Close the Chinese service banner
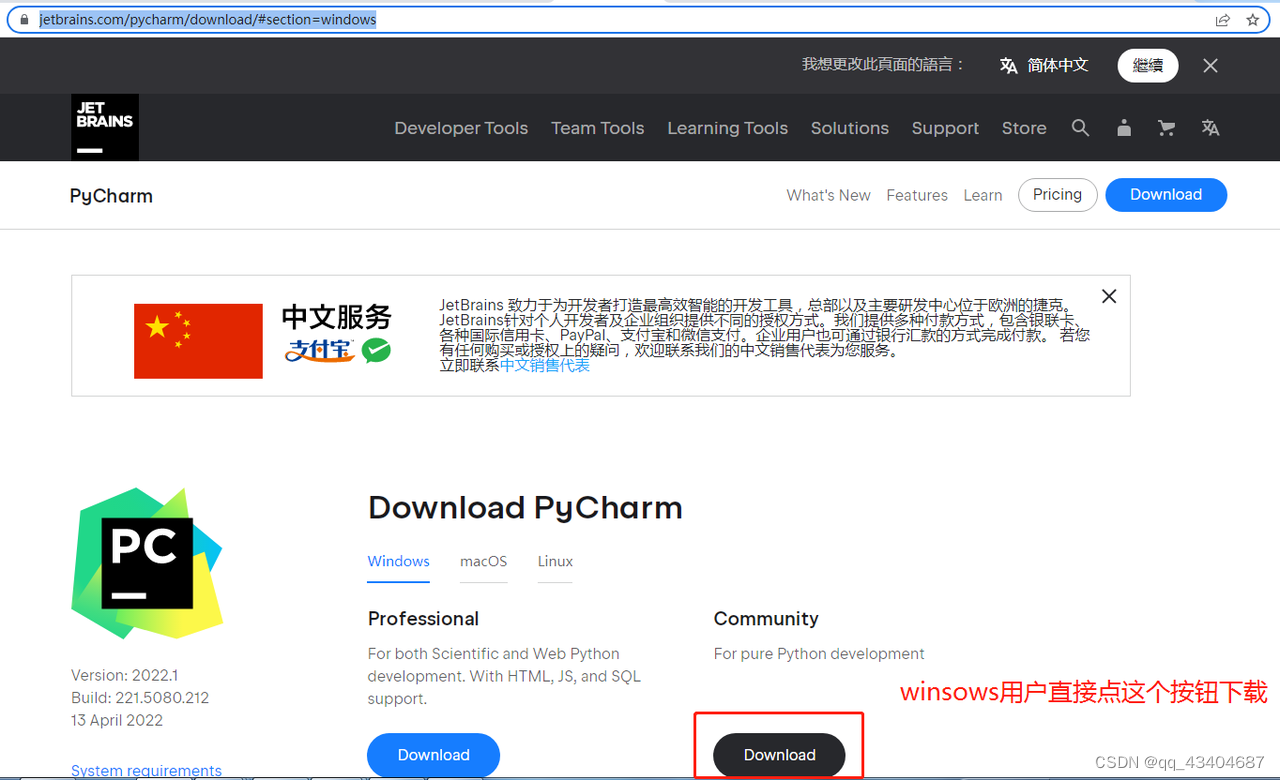The width and height of the screenshot is (1280, 780). click(1108, 296)
